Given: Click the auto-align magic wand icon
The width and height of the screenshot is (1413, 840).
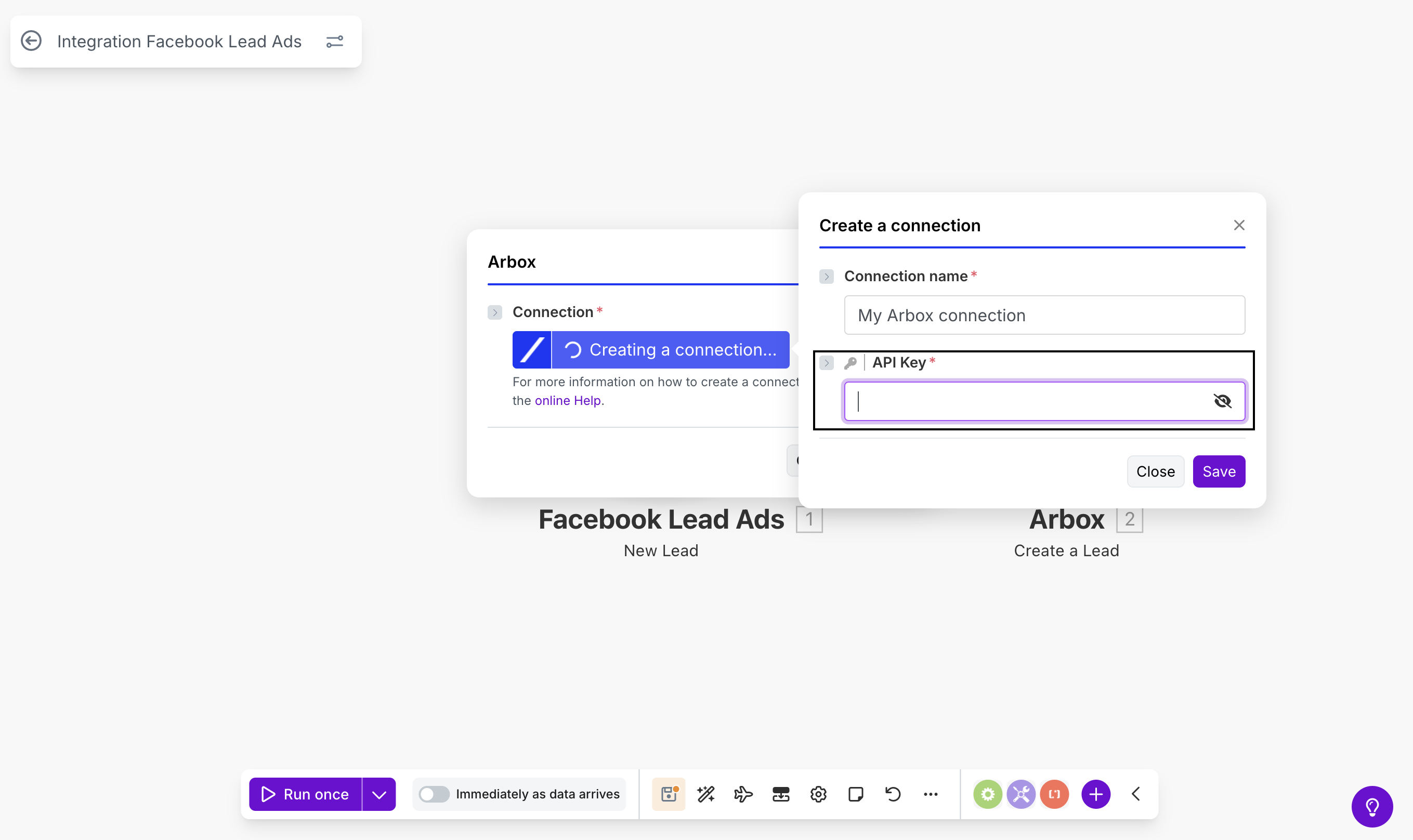Looking at the screenshot, I should click(x=706, y=794).
